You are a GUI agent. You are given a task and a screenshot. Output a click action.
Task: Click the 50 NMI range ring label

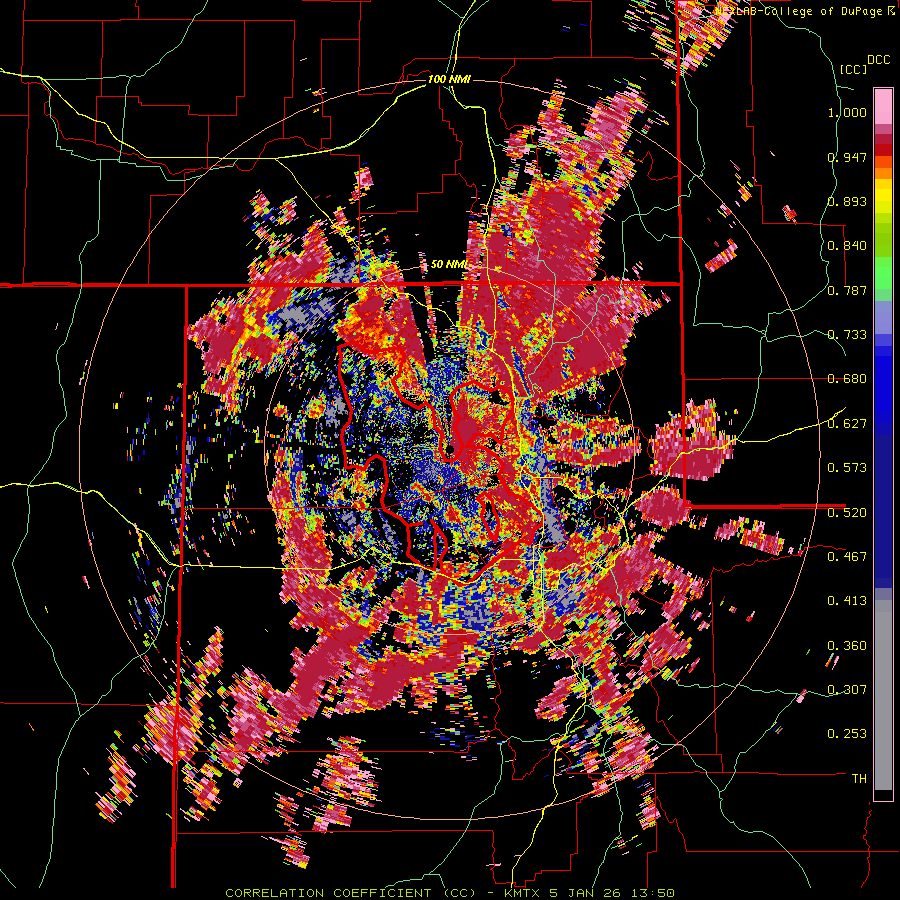click(449, 265)
